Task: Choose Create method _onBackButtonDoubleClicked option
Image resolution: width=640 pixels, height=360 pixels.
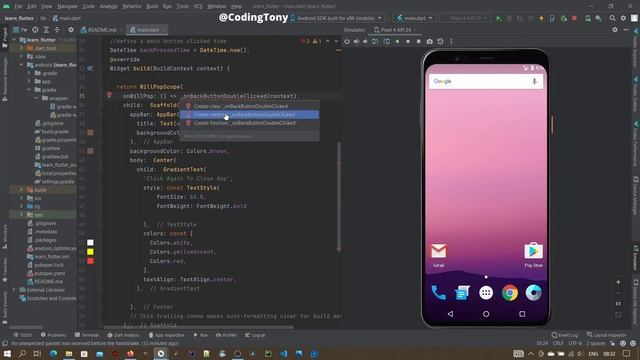Action: 249,115
